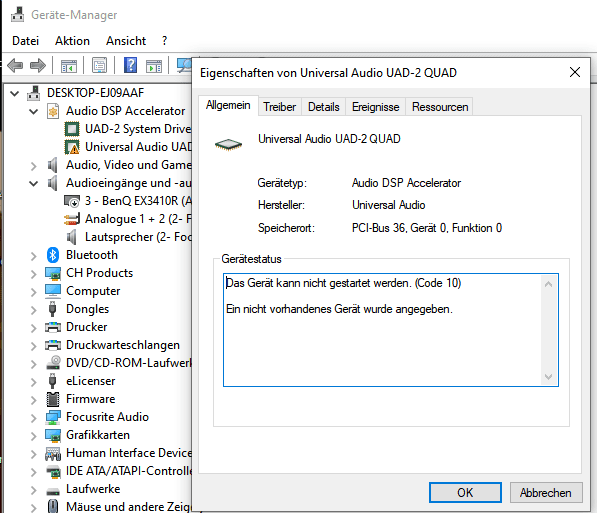Screen dimensions: 597x513
Task: Select the UAD-2 System Driver tree item
Action: click(x=138, y=129)
